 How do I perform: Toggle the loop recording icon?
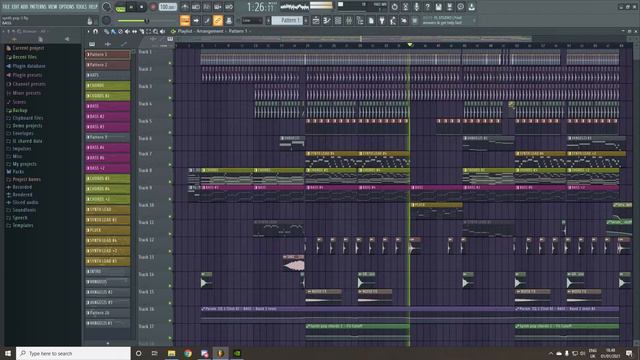pyautogui.click(x=229, y=7)
